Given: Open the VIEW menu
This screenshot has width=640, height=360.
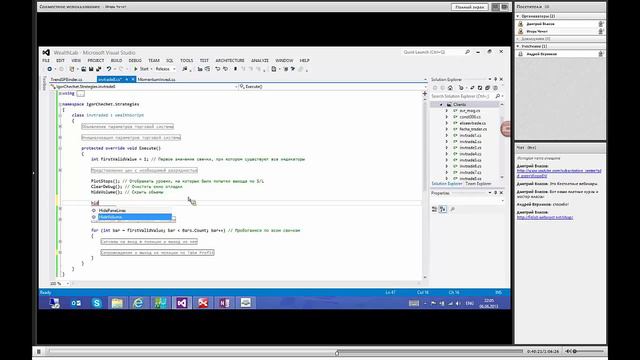Looking at the screenshot, I should (x=76, y=60).
